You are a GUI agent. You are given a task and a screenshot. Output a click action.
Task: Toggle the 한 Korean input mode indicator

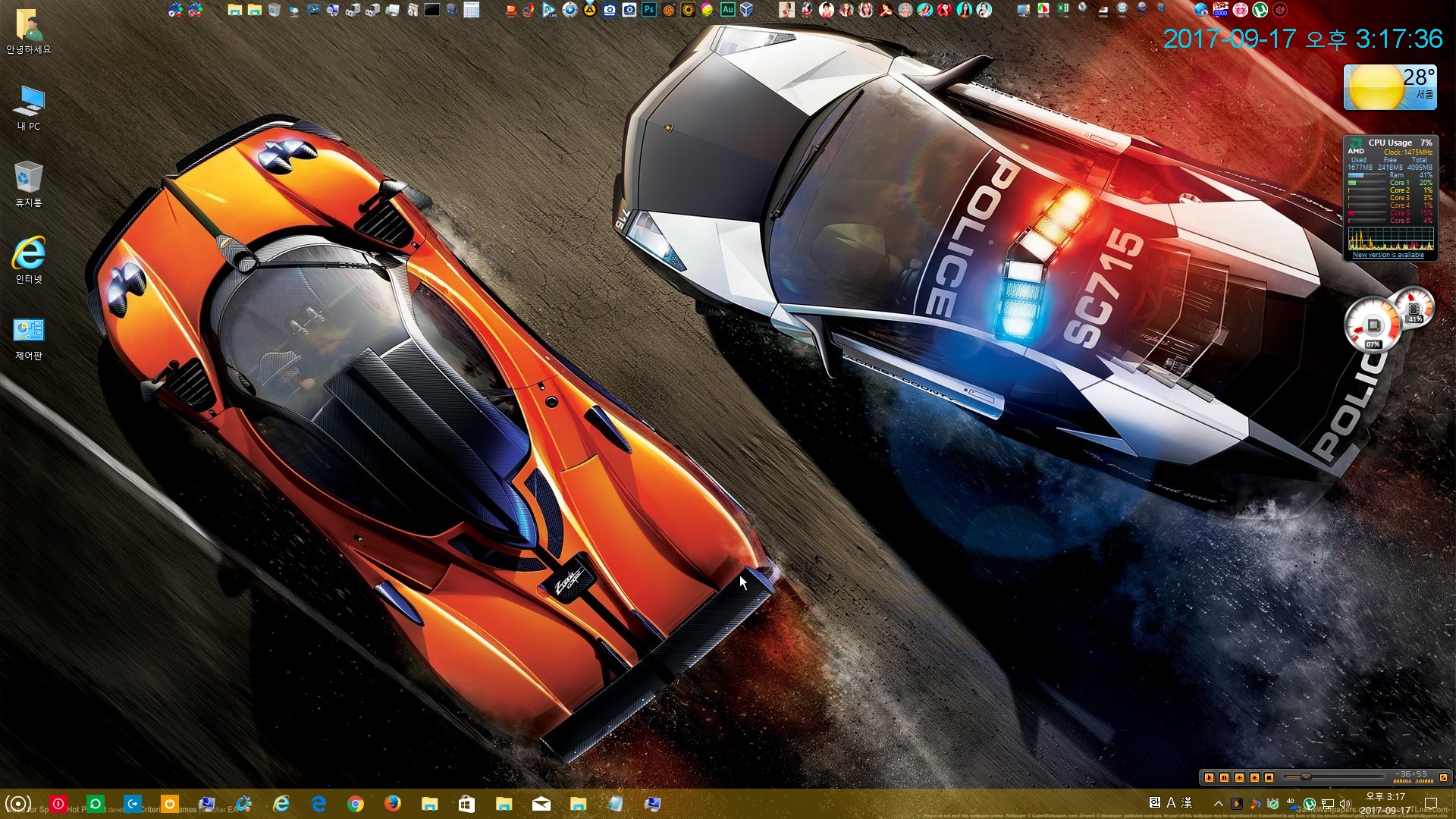tap(1154, 803)
